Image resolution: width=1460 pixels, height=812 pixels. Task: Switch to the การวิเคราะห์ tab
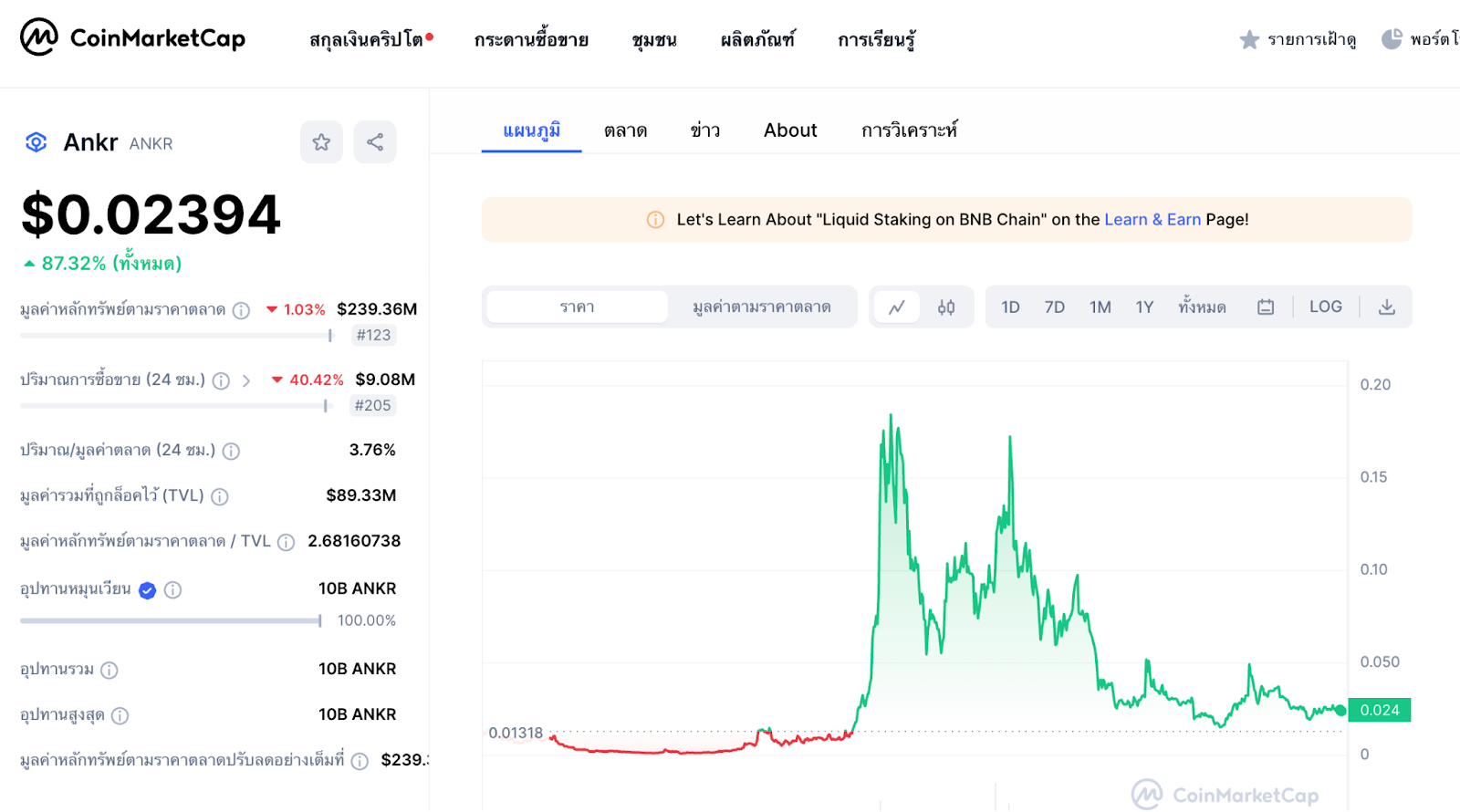click(910, 130)
